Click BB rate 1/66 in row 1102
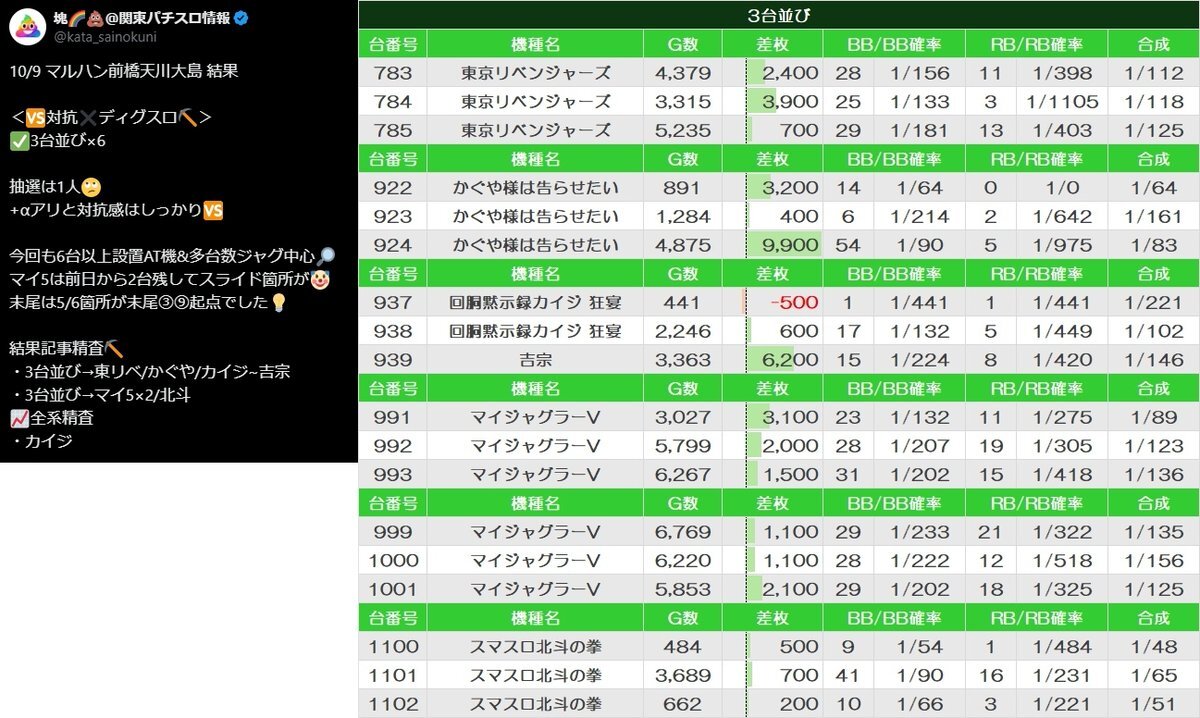Viewport: 1200px width, 718px height. pos(919,705)
